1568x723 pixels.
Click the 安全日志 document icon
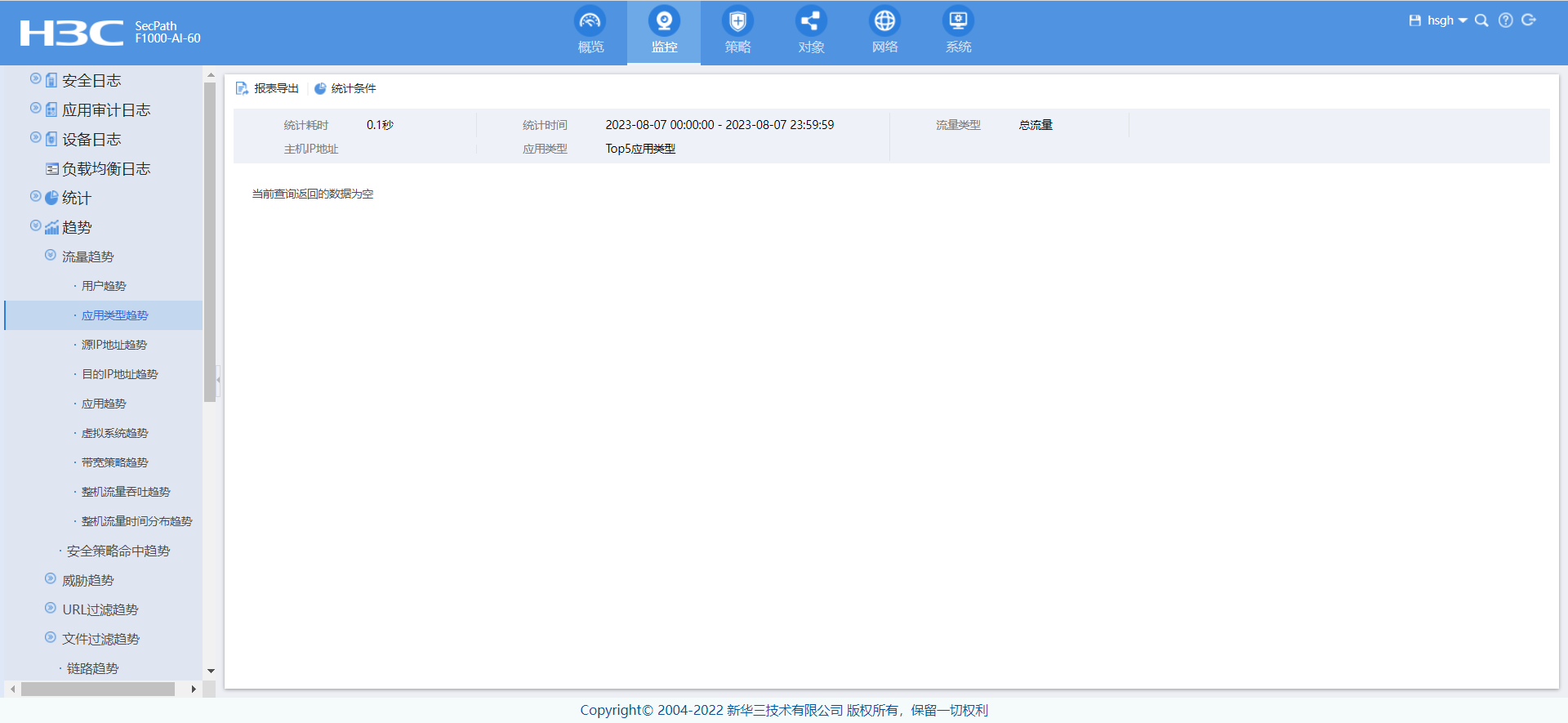tap(51, 80)
